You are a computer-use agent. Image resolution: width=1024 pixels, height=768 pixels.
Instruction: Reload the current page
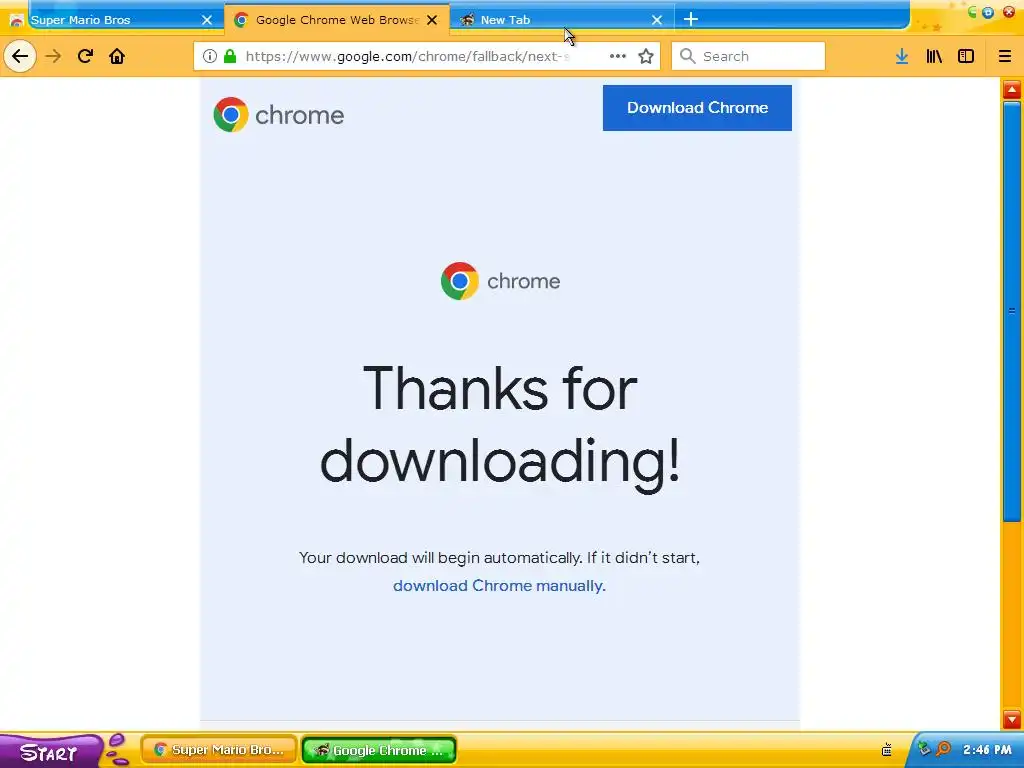(x=85, y=56)
